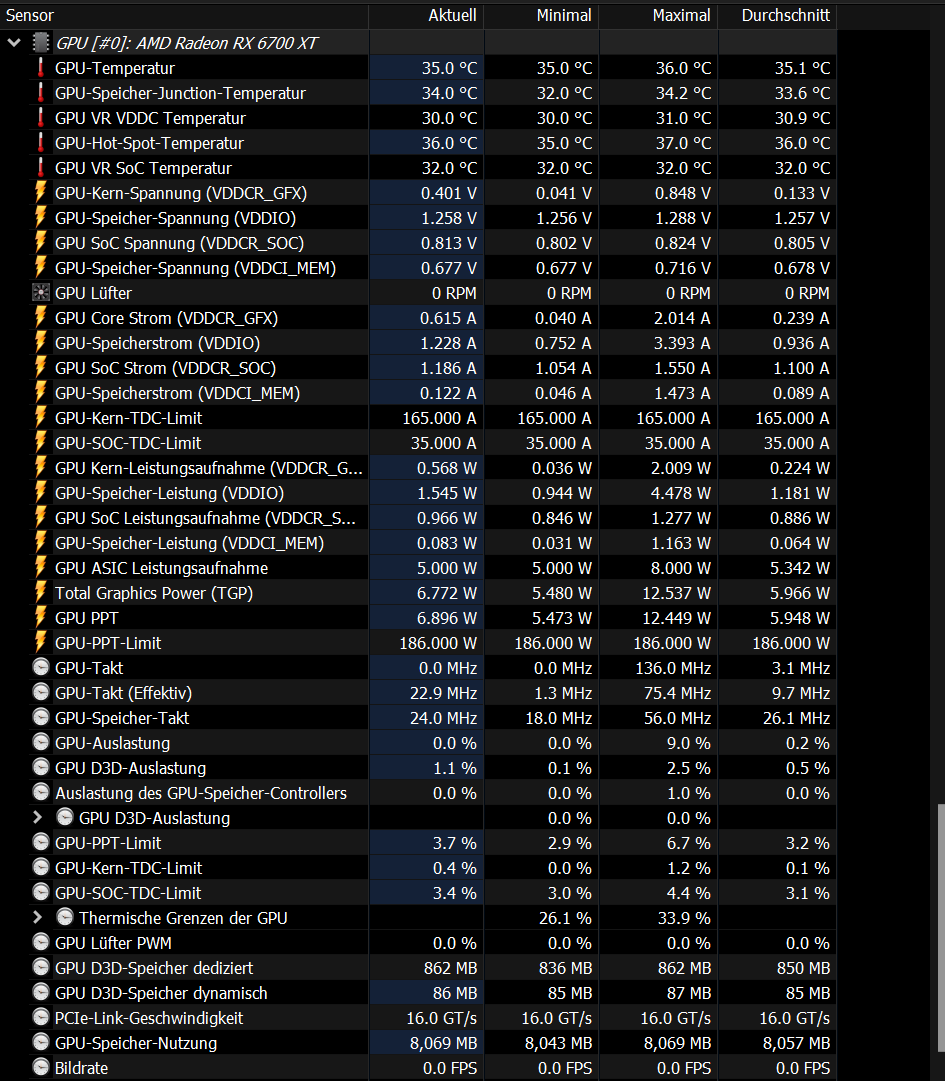Click current value 6.772 W of TGP
This screenshot has width=945, height=1081.
(x=447, y=593)
